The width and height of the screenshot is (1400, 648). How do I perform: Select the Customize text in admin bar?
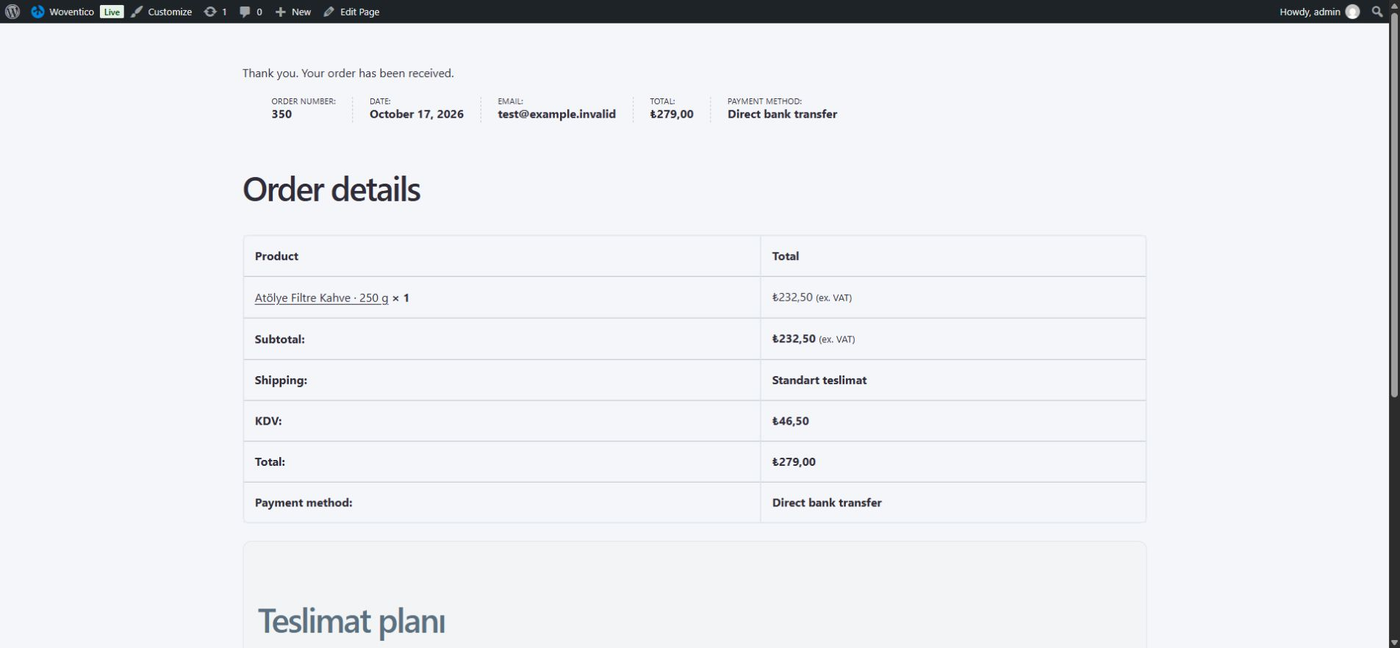170,12
